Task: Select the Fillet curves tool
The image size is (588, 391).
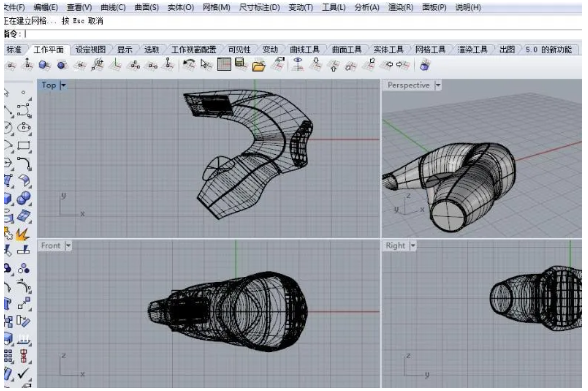Action: click(x=24, y=163)
